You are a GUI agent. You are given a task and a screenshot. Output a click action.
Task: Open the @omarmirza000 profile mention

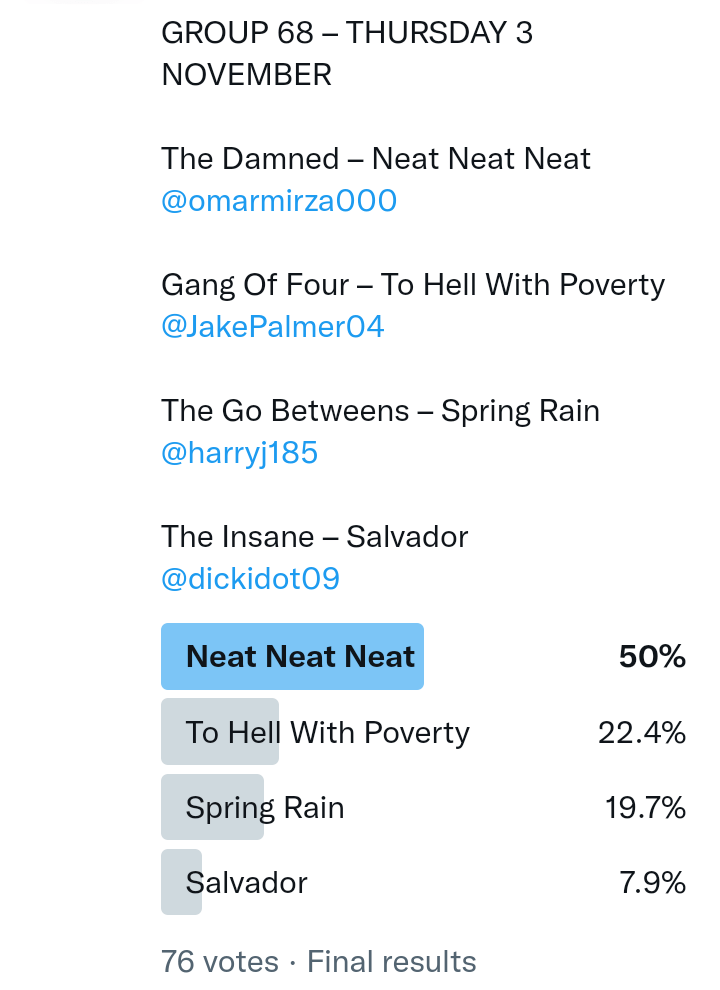click(x=279, y=201)
